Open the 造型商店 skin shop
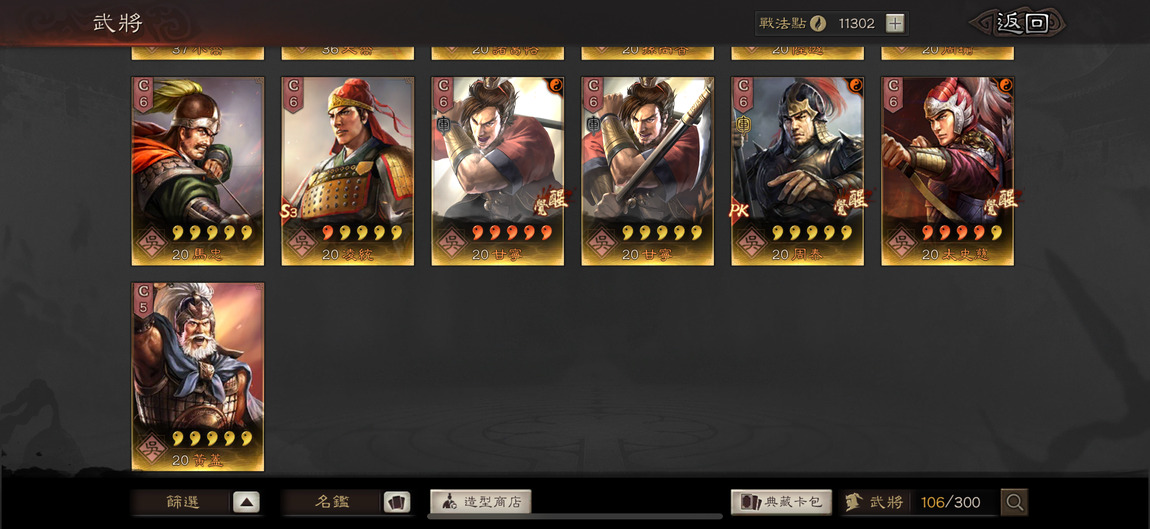Screen dimensions: 1150x529 click(x=480, y=503)
